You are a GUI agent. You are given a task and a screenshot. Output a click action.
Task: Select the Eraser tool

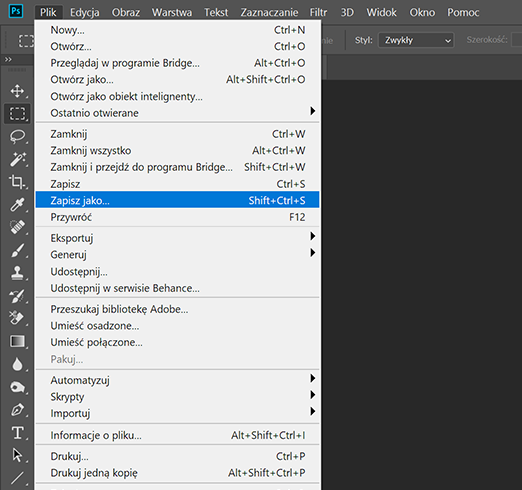click(x=17, y=318)
